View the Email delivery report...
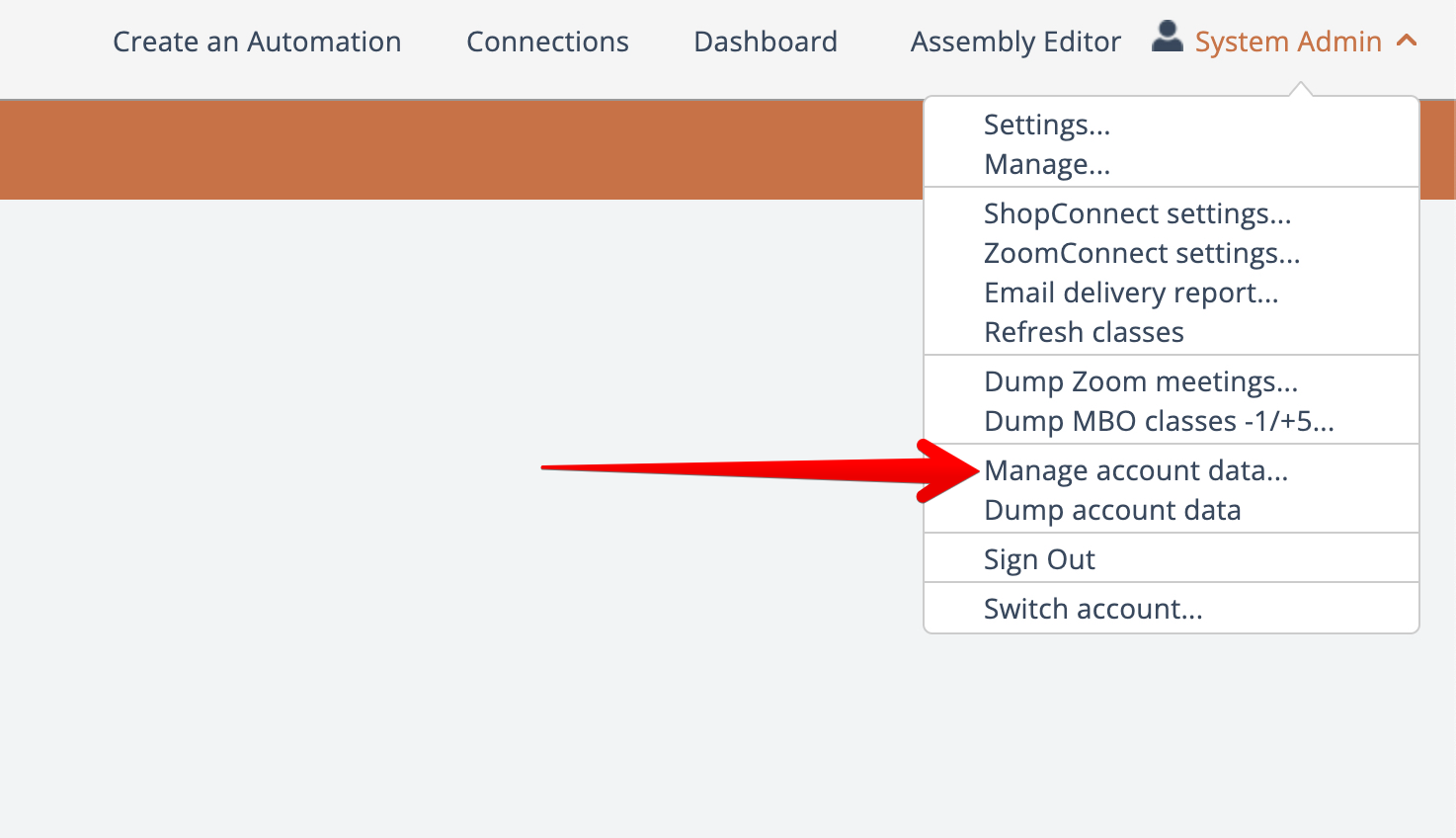Viewport: 1456px width, 838px height. pyautogui.click(x=1131, y=293)
